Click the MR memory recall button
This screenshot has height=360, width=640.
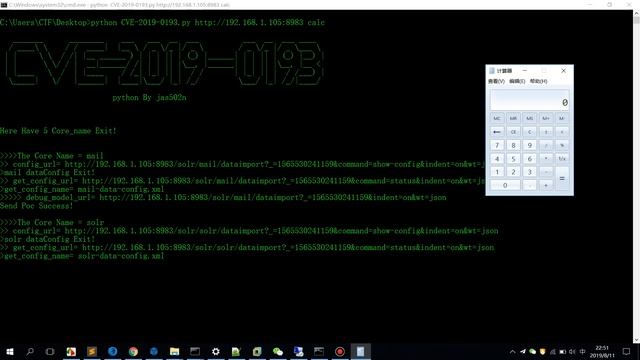(x=513, y=118)
